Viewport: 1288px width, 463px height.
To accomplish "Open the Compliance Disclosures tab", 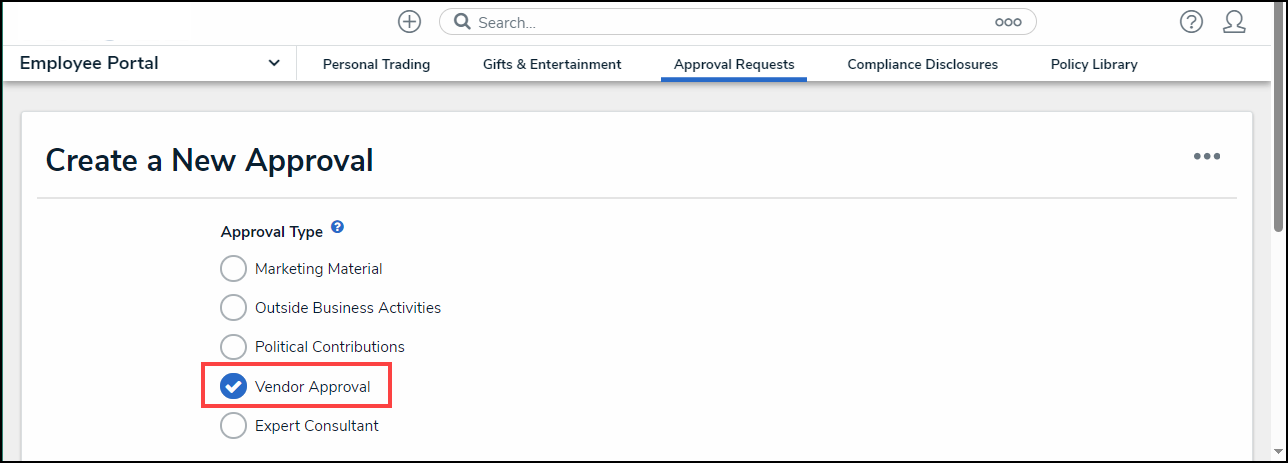I will pos(922,65).
